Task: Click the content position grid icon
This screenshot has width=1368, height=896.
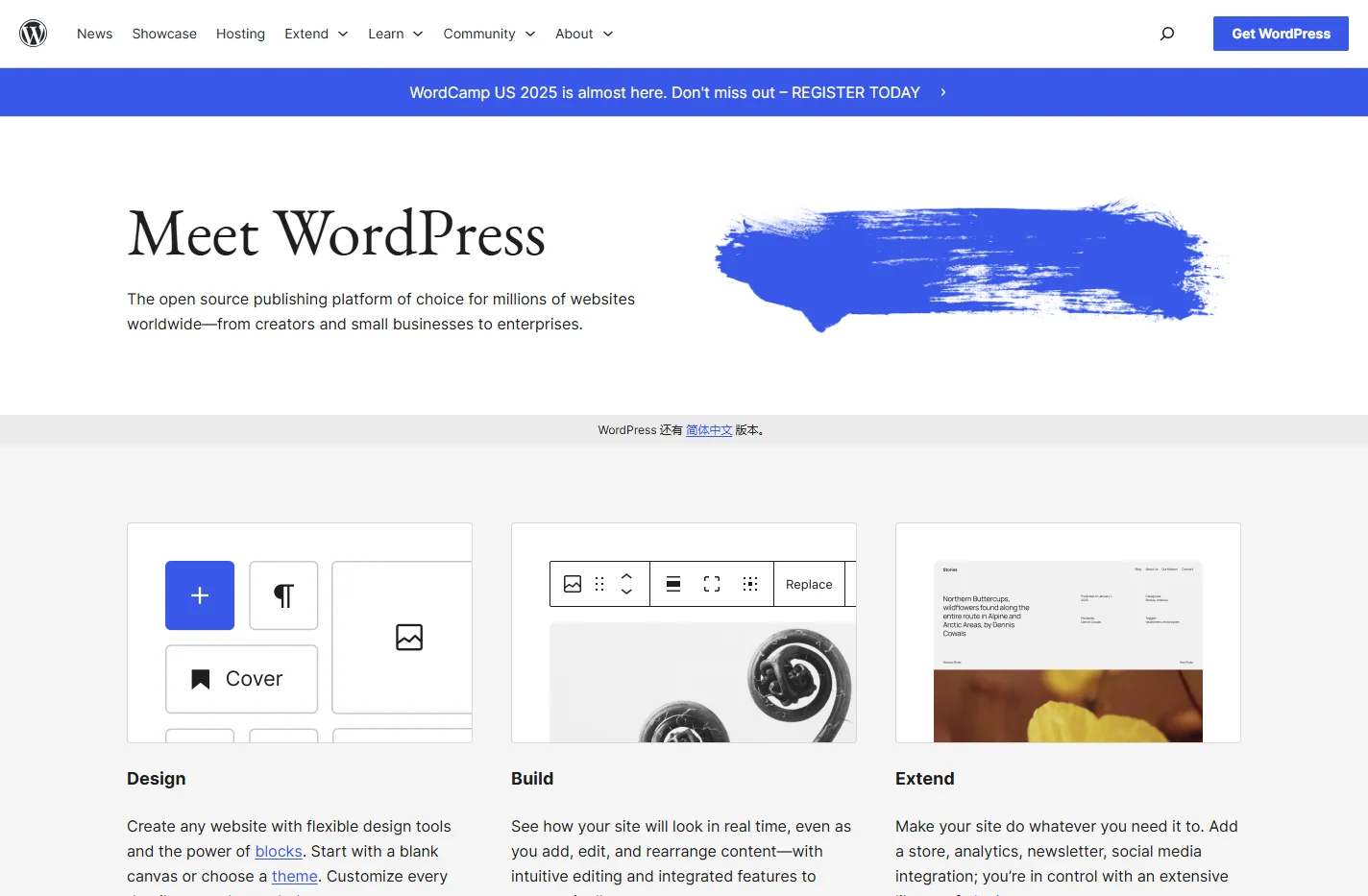Action: [750, 584]
